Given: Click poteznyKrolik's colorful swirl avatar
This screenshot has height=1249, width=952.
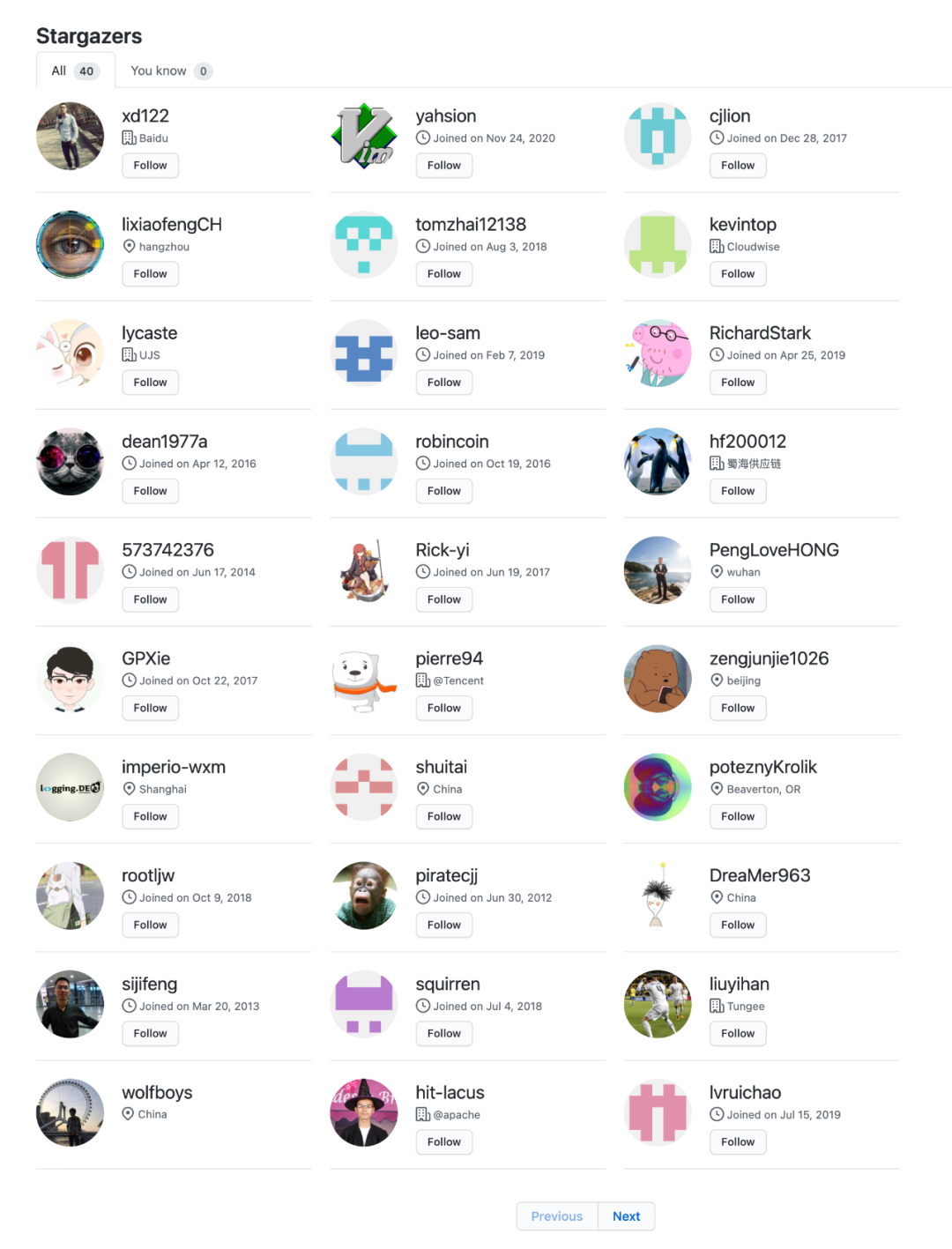Looking at the screenshot, I should coord(658,787).
